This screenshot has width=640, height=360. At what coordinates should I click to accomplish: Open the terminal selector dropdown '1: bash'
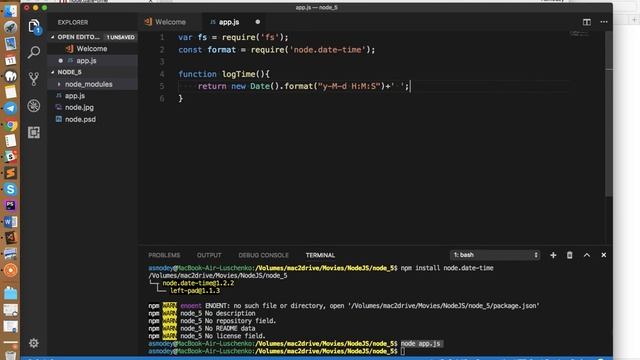(495, 255)
